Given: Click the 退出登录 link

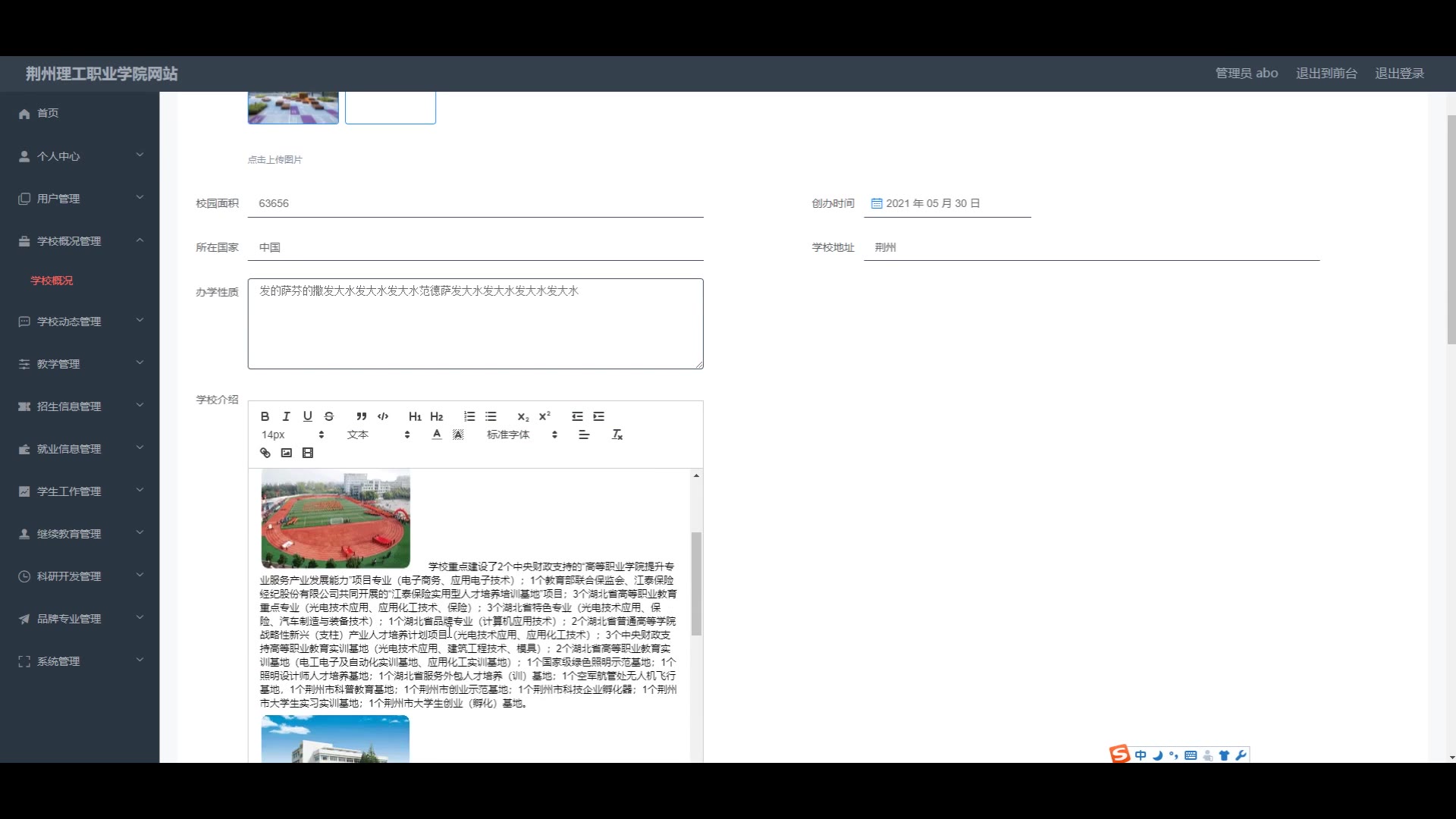Looking at the screenshot, I should pos(1399,74).
